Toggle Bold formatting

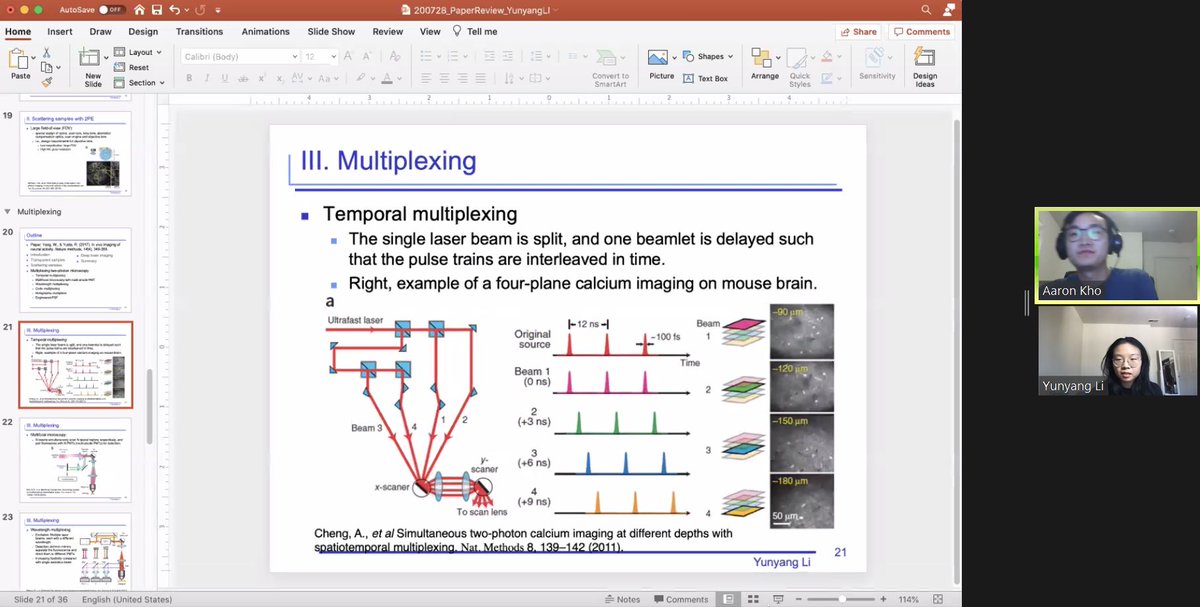[189, 78]
